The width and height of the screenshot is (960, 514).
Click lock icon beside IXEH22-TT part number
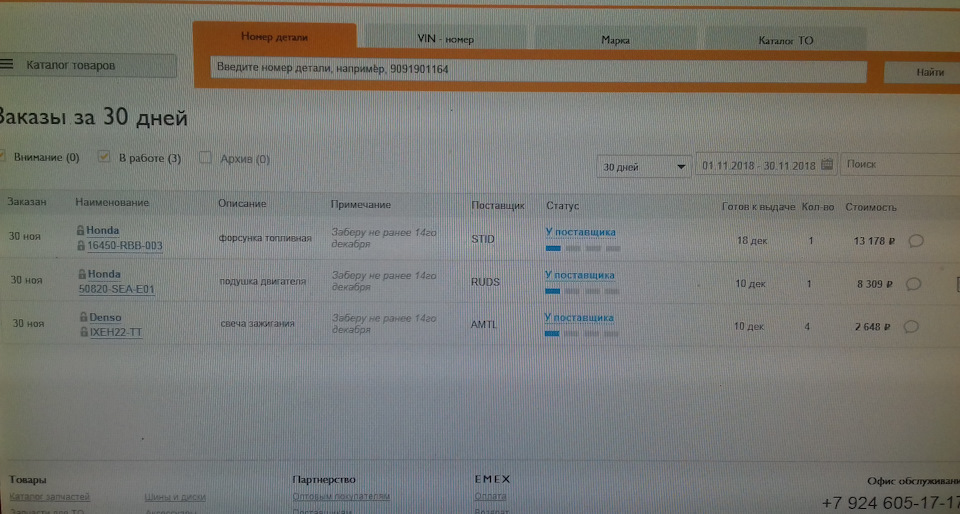coord(84,332)
